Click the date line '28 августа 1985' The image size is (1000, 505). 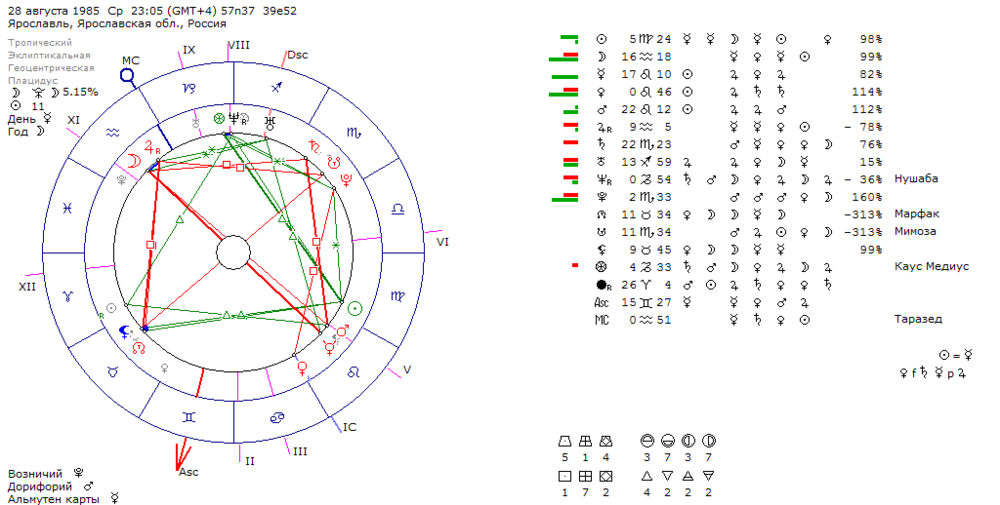pyautogui.click(x=56, y=11)
